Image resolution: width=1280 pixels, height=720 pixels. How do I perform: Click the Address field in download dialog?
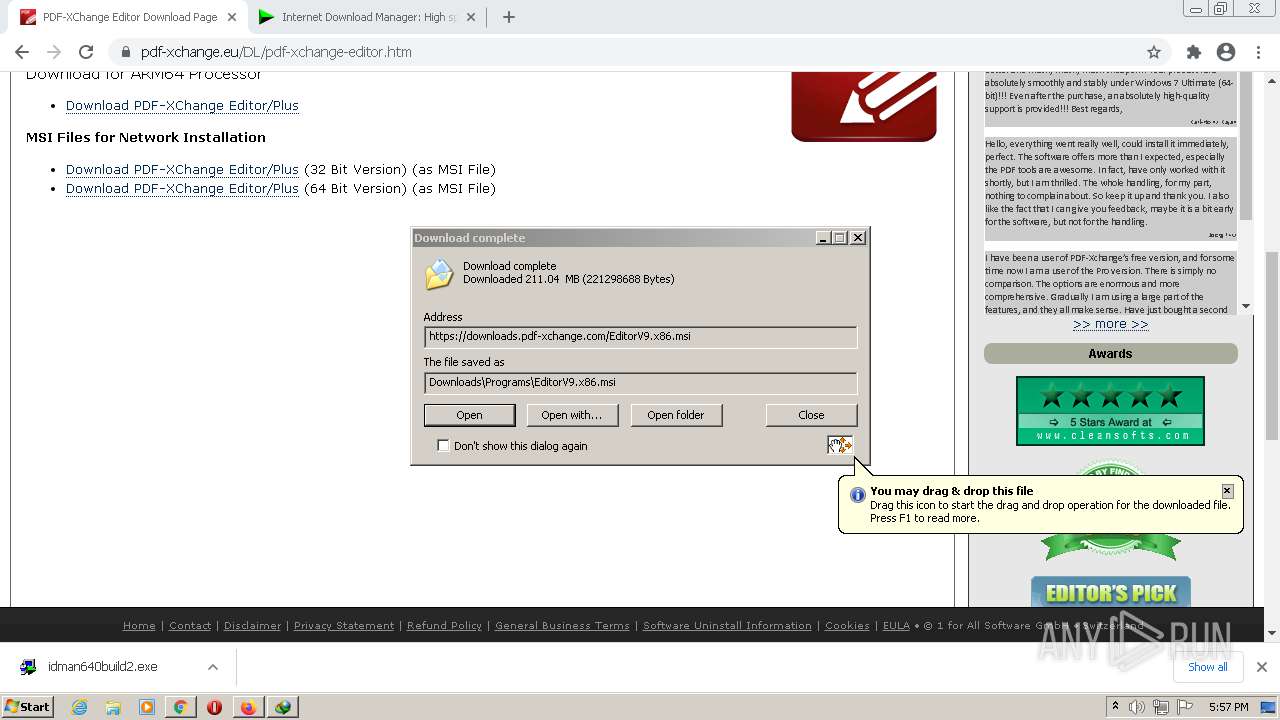[x=640, y=337]
